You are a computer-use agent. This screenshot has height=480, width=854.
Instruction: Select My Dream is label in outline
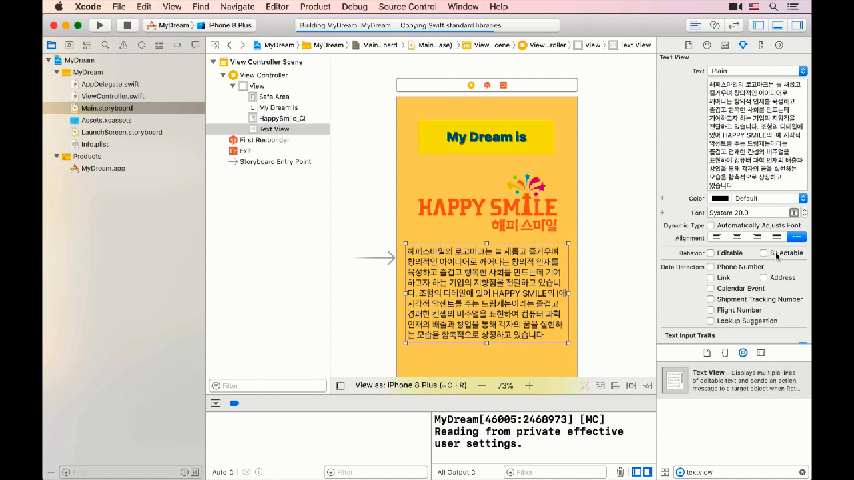coord(278,108)
